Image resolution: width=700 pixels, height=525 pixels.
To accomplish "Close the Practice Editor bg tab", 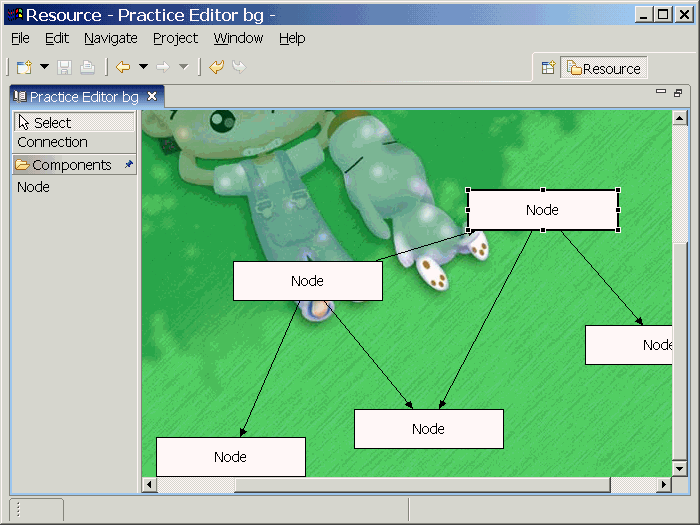I will pos(152,96).
